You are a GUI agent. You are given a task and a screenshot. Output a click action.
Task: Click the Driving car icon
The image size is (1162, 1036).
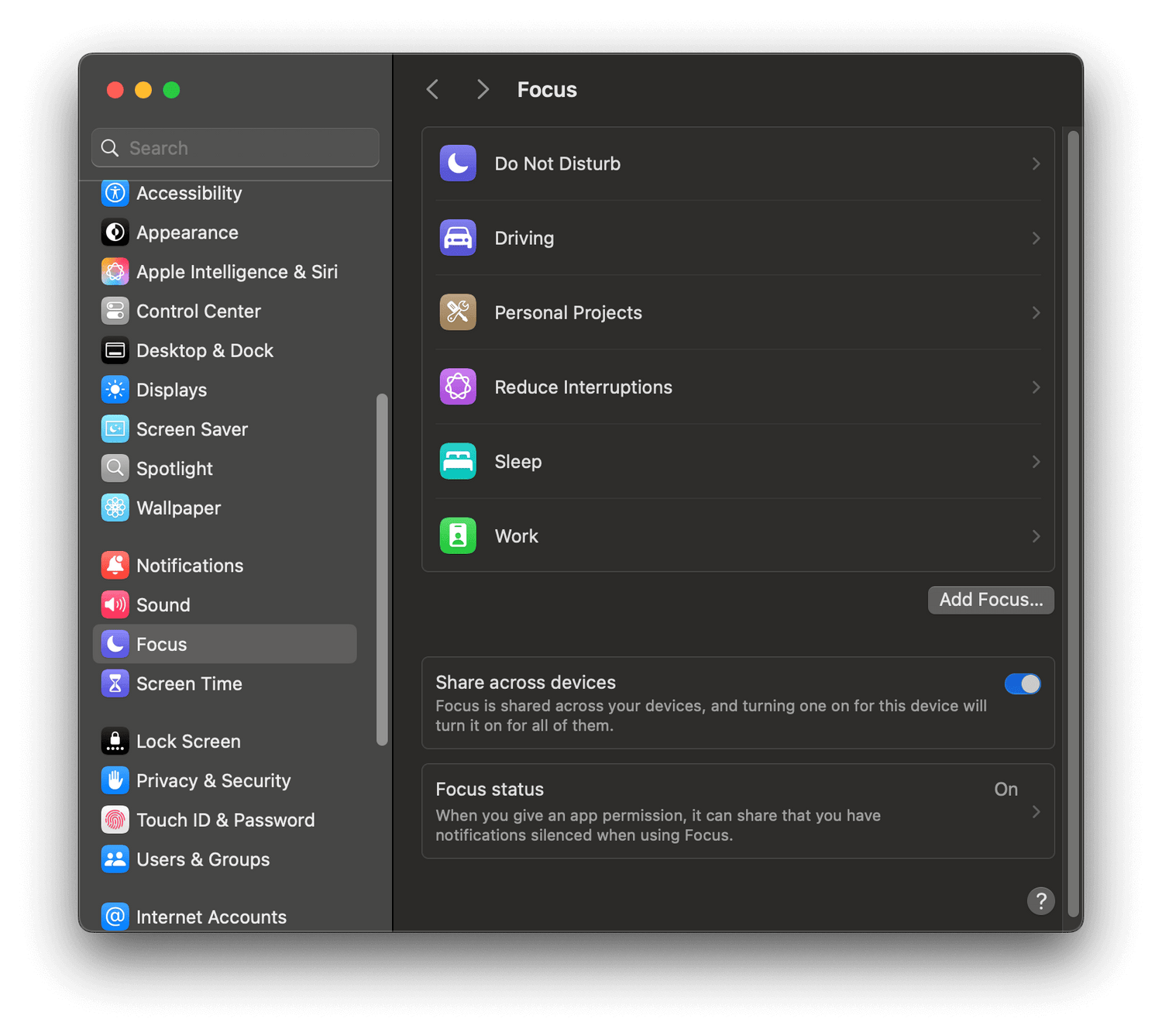pyautogui.click(x=458, y=238)
